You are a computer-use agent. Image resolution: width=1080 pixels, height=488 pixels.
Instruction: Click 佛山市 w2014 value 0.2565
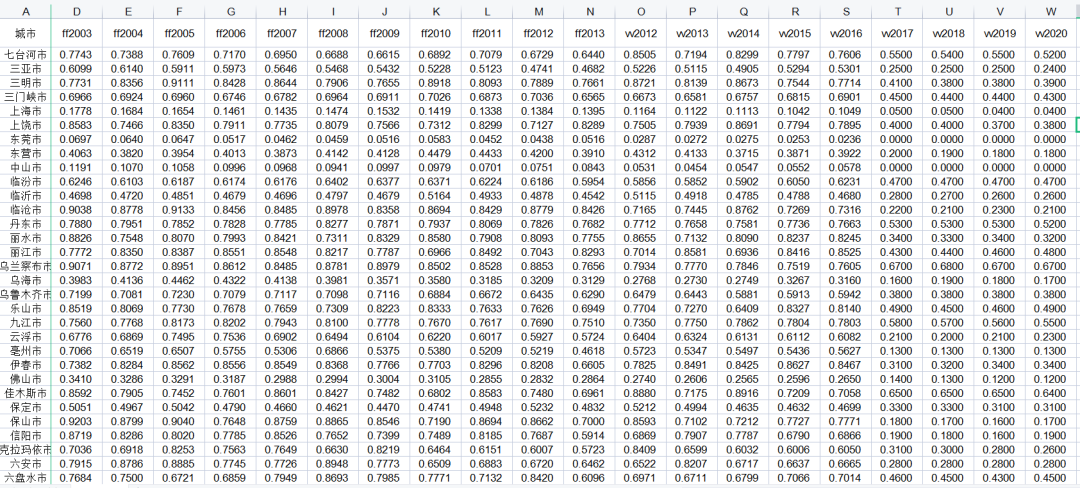click(744, 379)
